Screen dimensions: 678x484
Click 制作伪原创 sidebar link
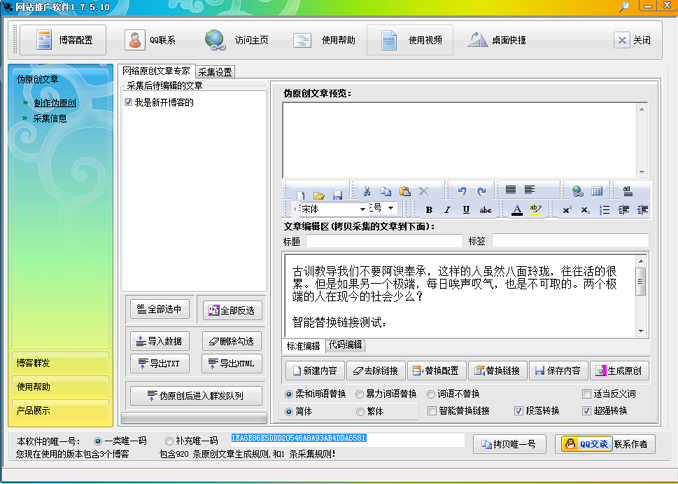(55, 103)
